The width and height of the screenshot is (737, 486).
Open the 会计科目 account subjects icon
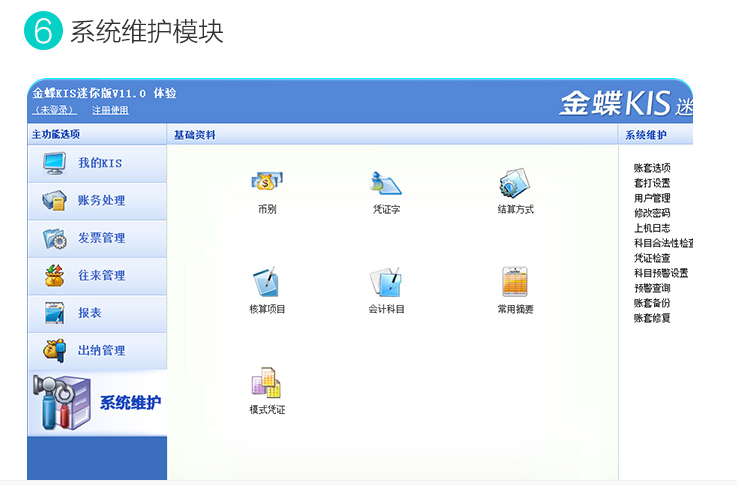click(x=386, y=282)
